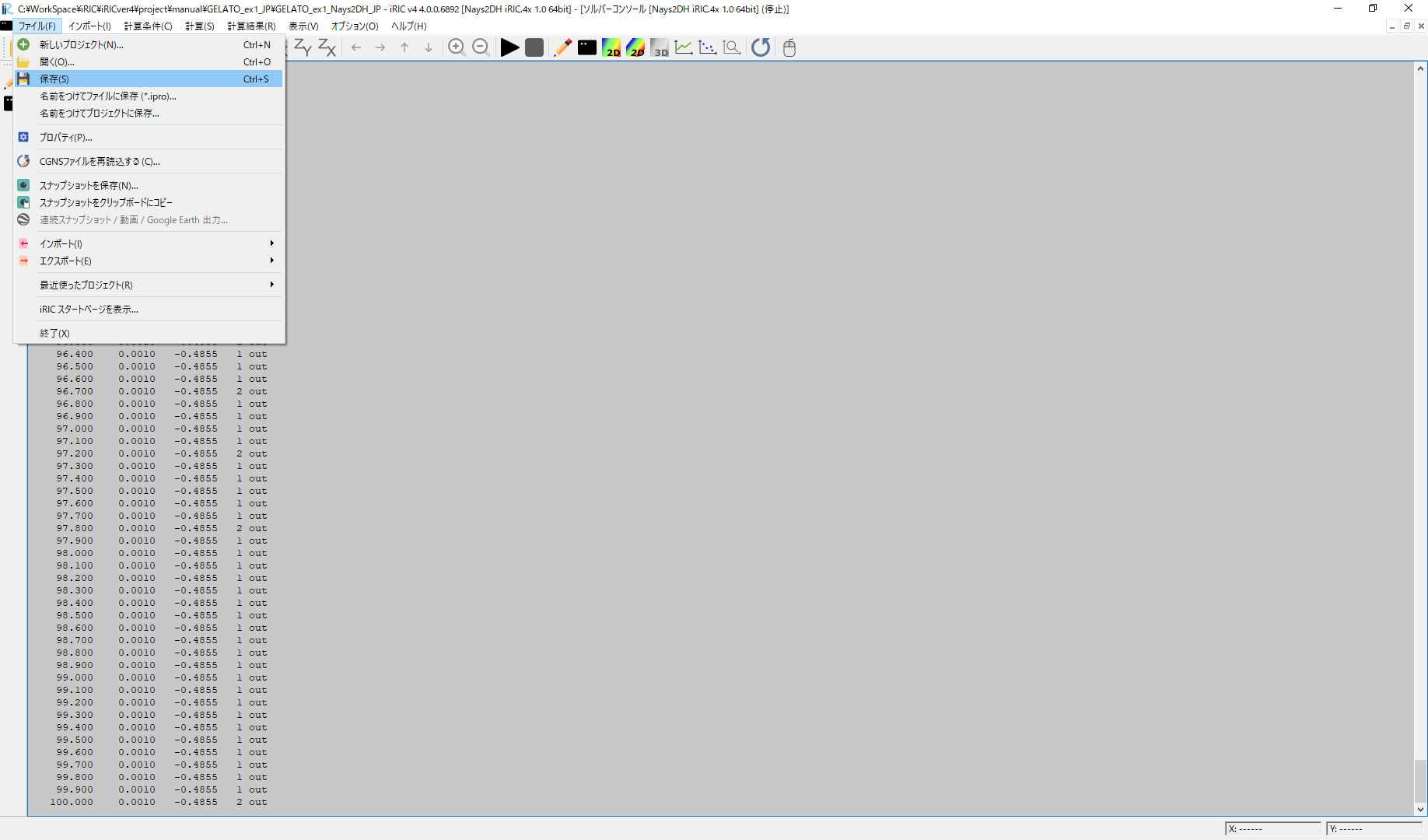Viewport: 1428px width, 840px height.
Task: Open the 計算条件(C) menu
Action: click(148, 26)
